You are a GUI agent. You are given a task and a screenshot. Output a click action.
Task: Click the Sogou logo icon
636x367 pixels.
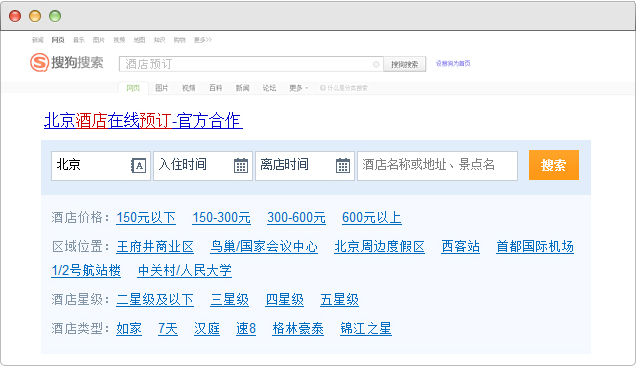(39, 62)
